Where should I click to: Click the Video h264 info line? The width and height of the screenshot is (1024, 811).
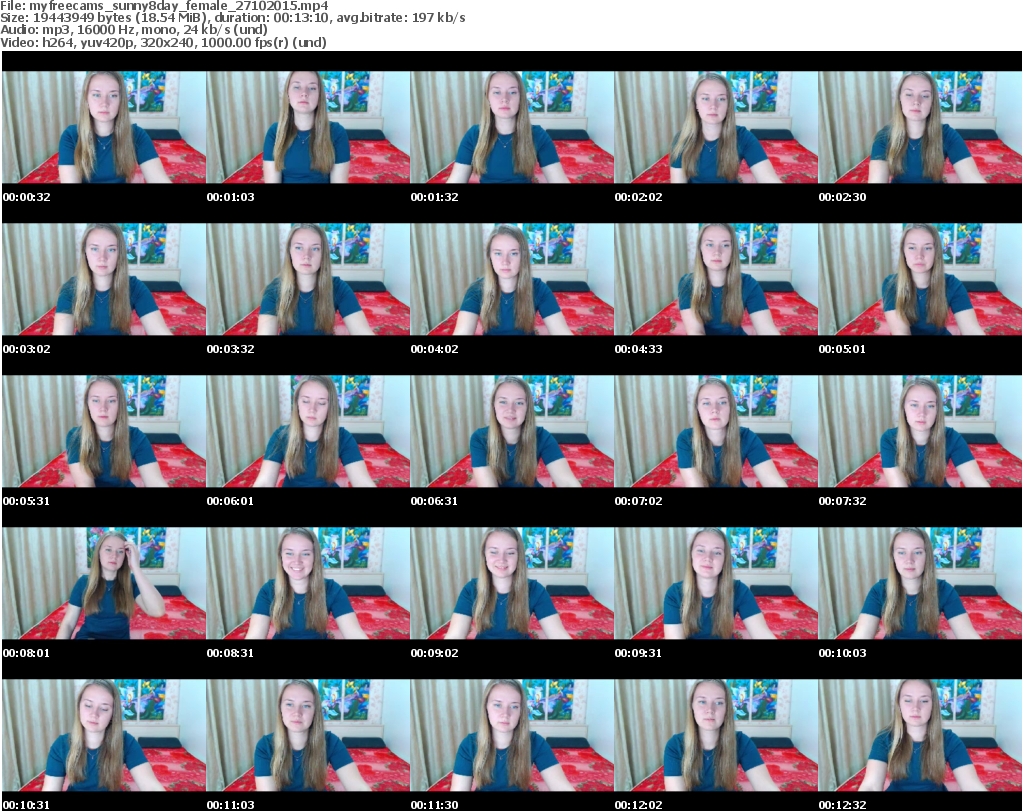point(163,42)
